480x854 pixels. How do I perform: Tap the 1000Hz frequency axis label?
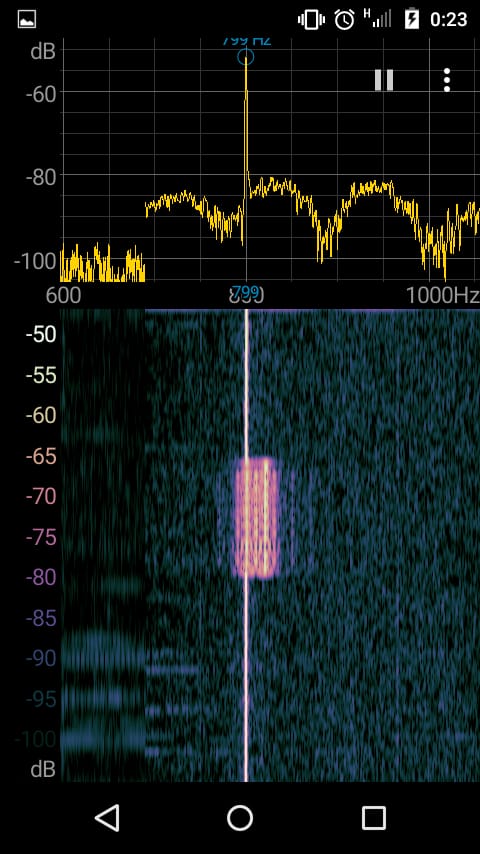443,295
